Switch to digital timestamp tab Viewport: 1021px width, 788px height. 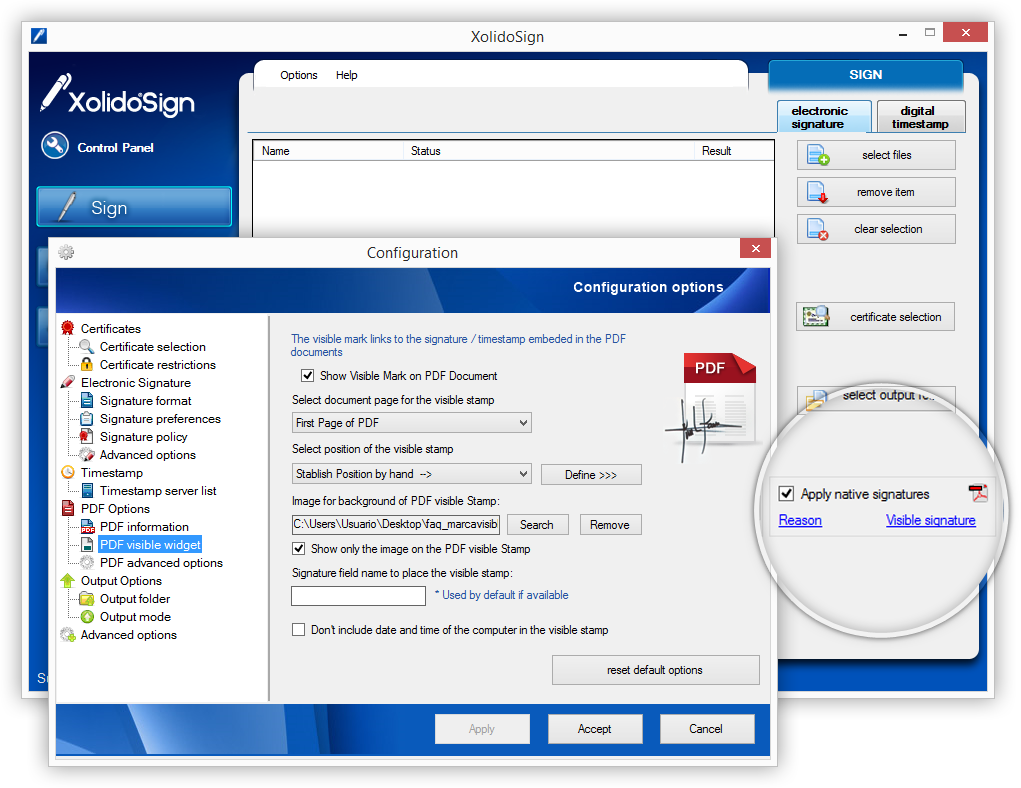point(921,117)
